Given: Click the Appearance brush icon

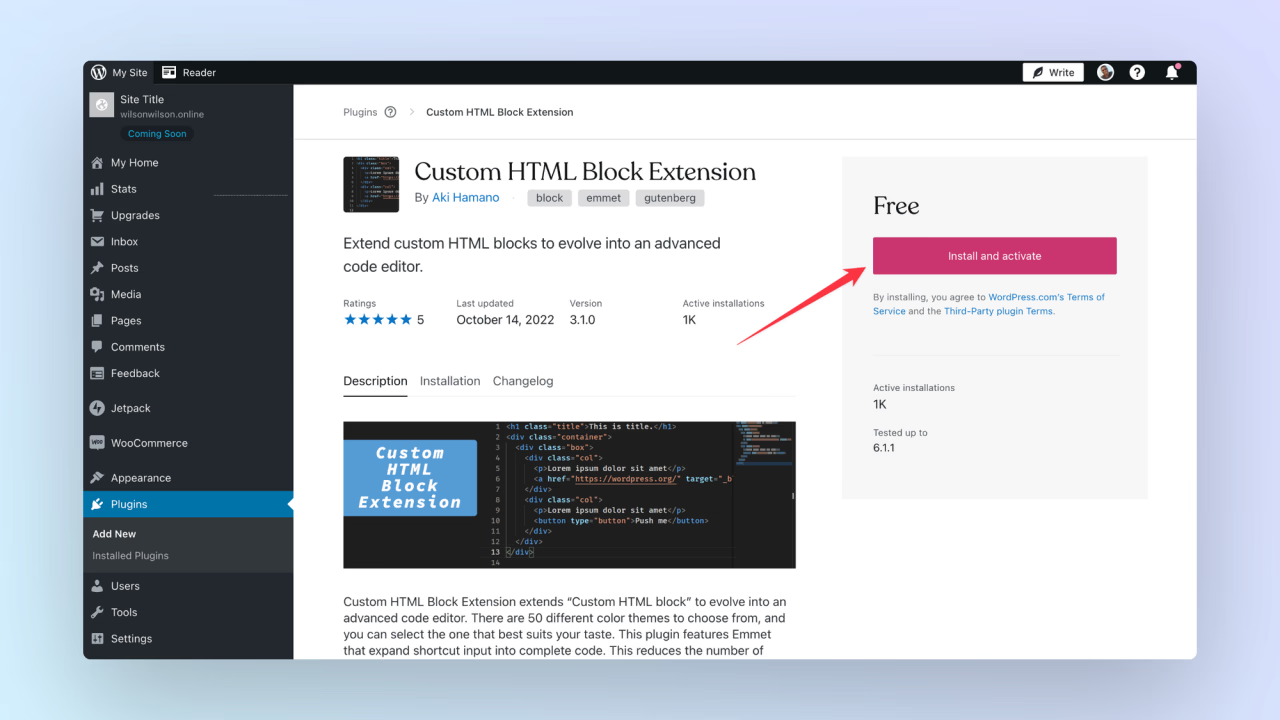Looking at the screenshot, I should click(x=97, y=478).
